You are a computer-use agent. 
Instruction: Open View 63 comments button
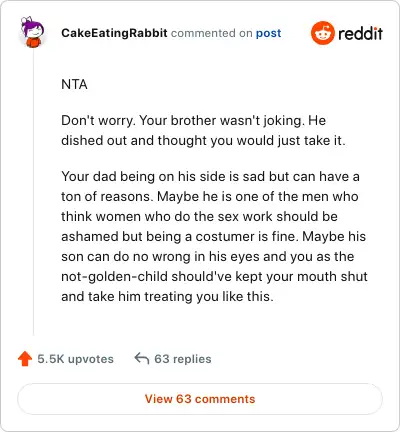click(x=200, y=399)
